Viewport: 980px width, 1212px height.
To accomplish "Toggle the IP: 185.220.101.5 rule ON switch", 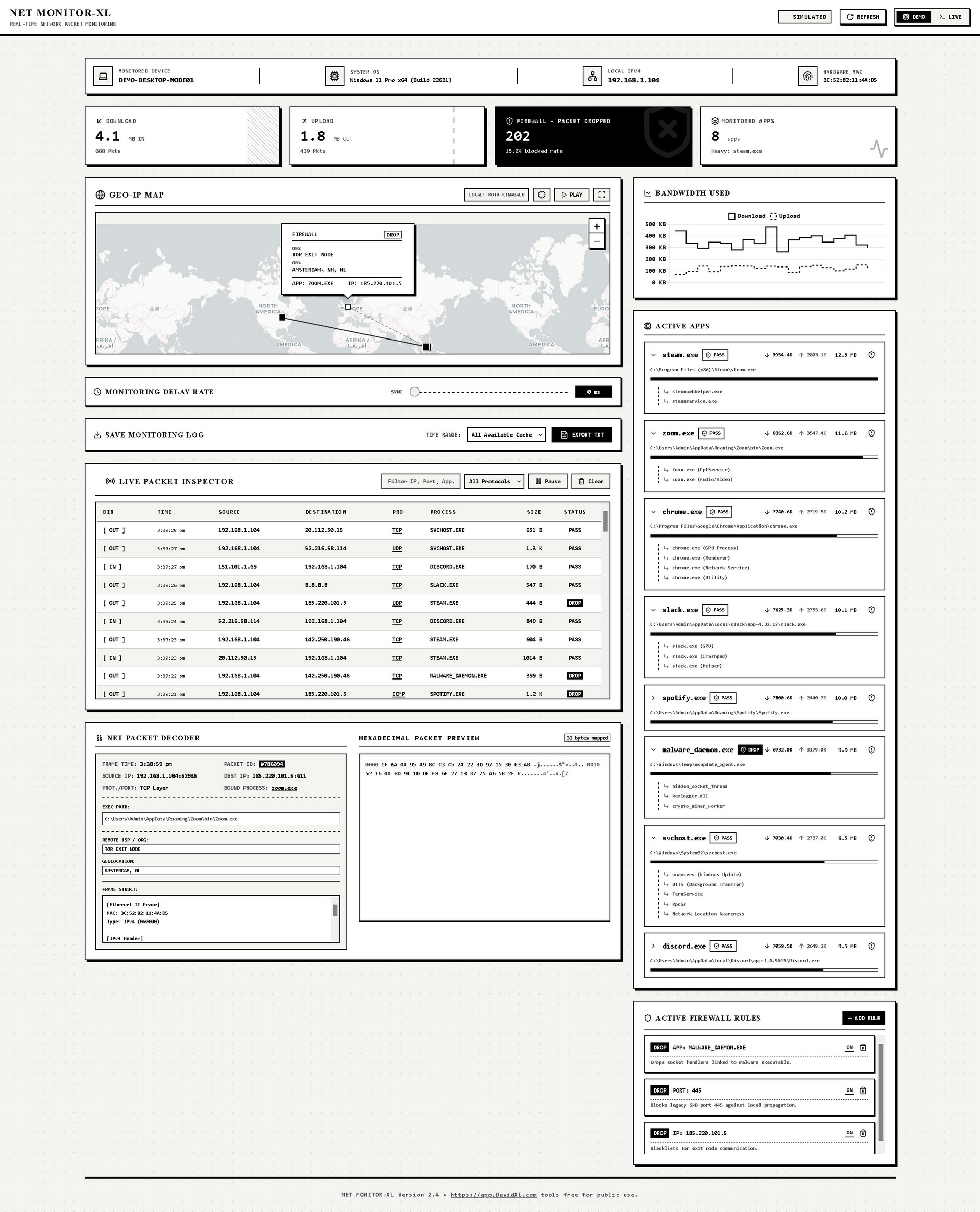I will (x=849, y=1133).
